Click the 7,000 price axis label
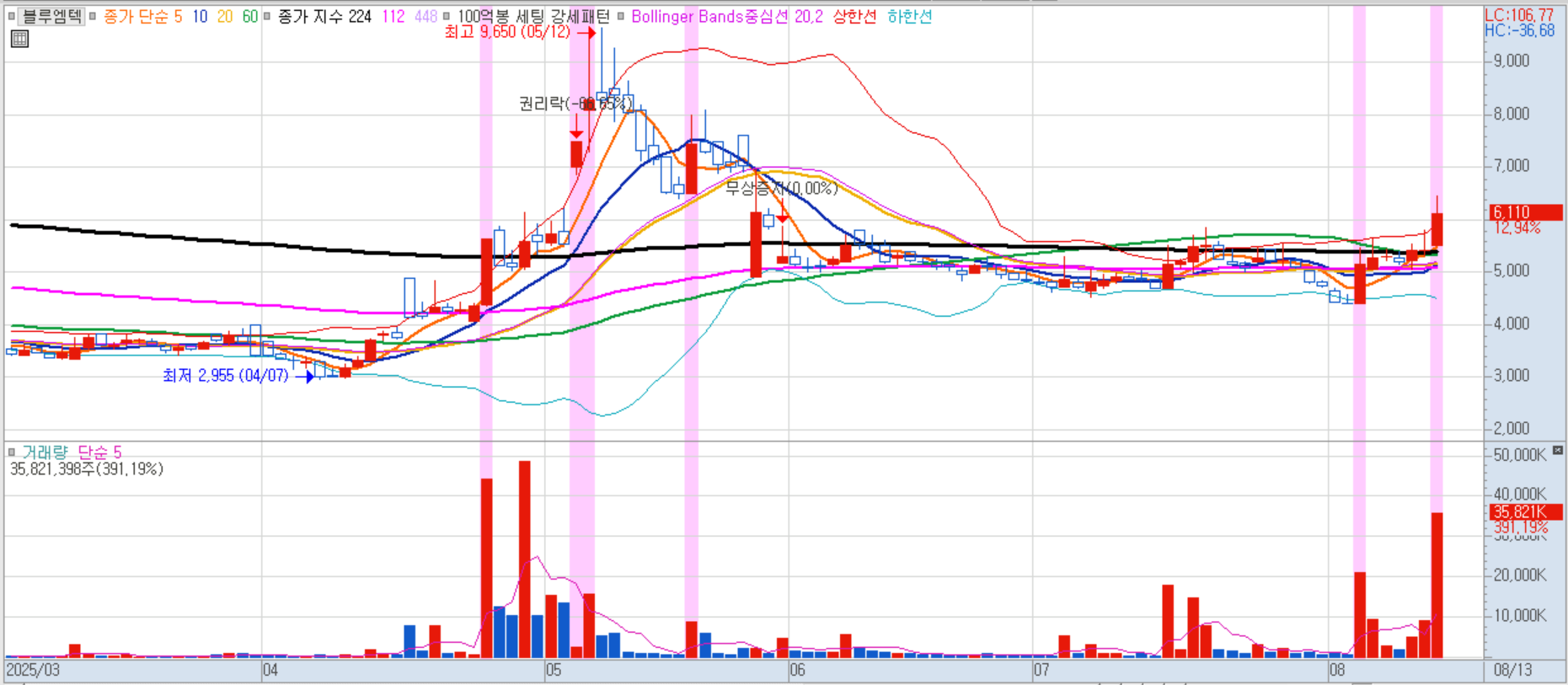Viewport: 1568px width, 685px height. tap(1511, 166)
